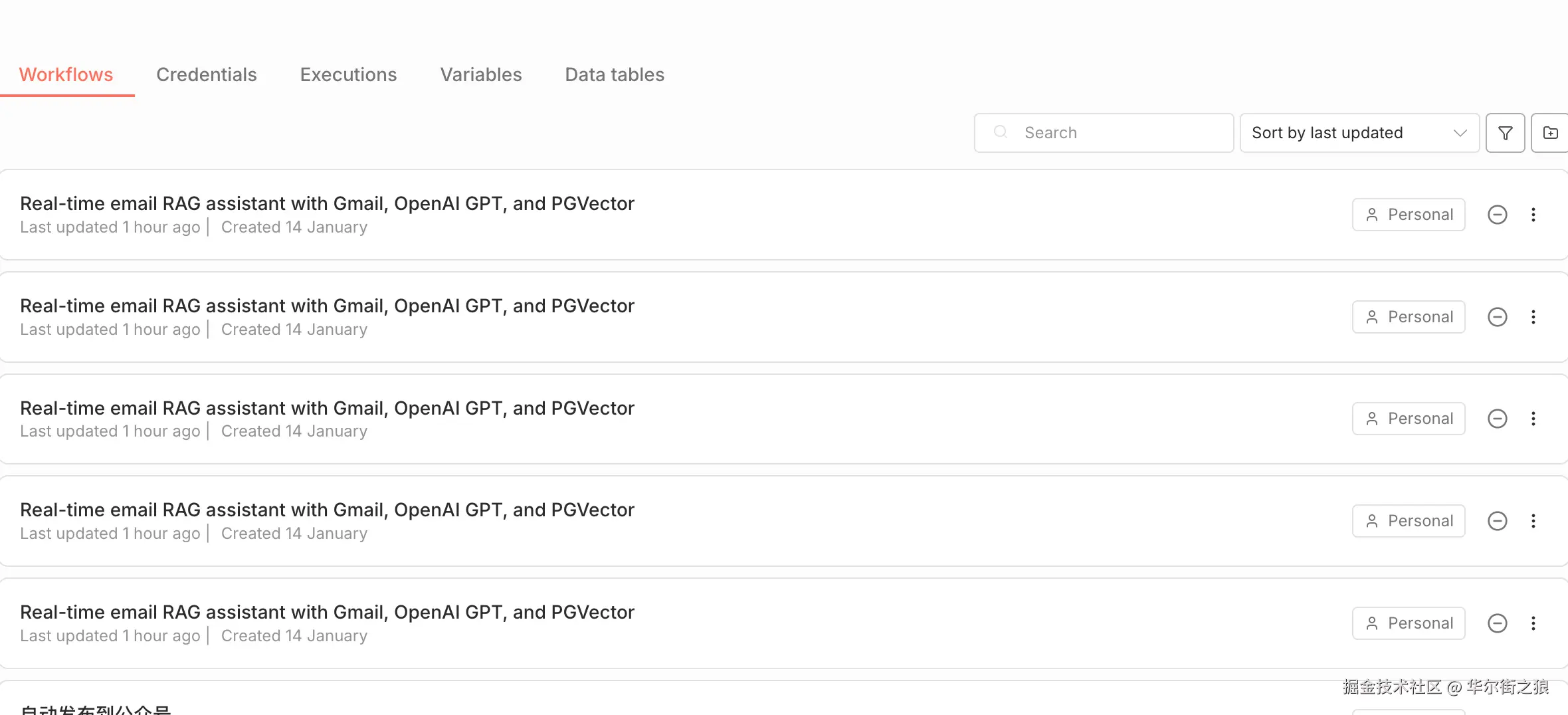This screenshot has height=715, width=1568.
Task: Open the three-dot menu for the first workflow
Action: (1533, 215)
